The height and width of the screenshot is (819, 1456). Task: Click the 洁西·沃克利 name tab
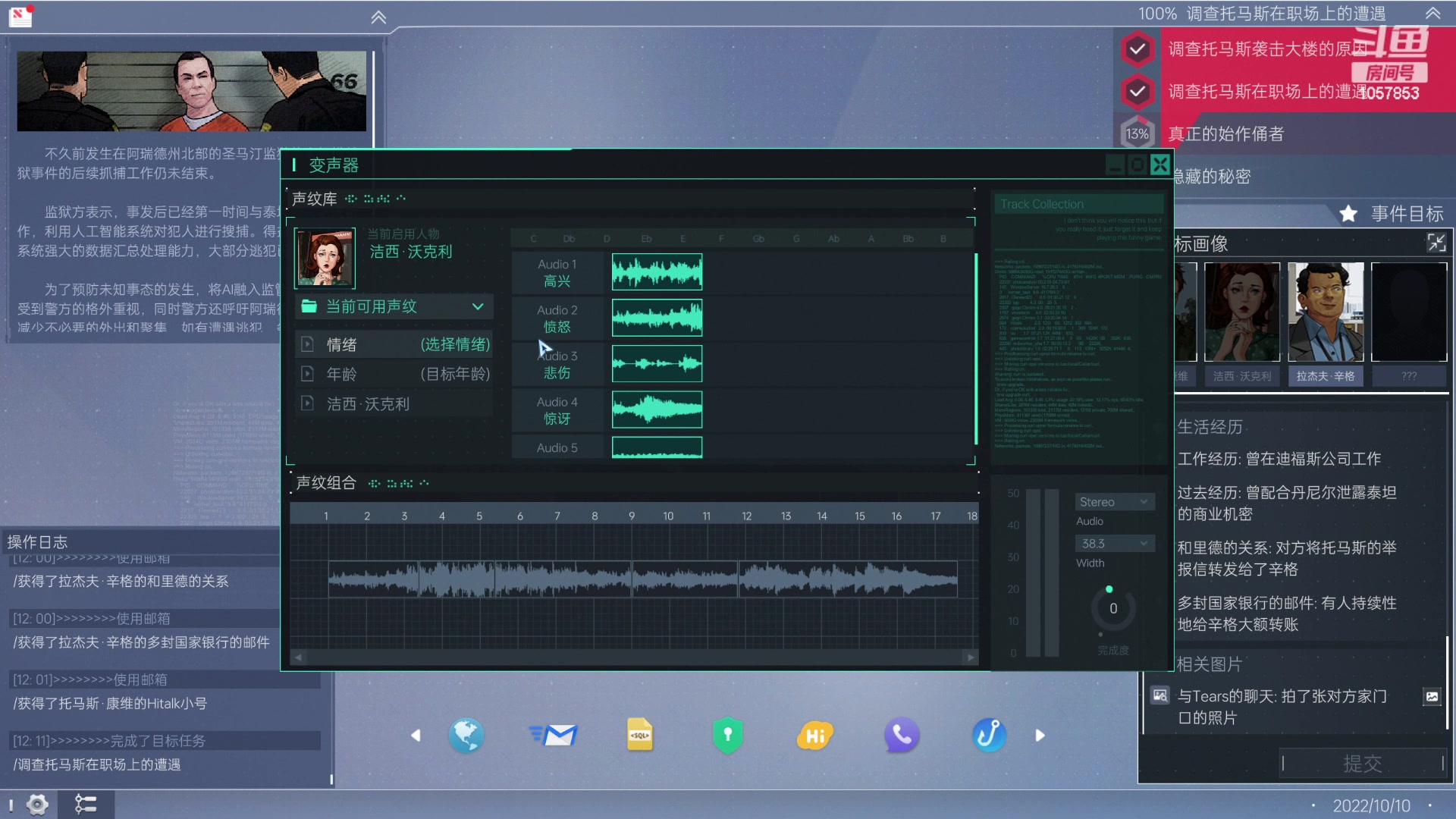(x=1242, y=376)
